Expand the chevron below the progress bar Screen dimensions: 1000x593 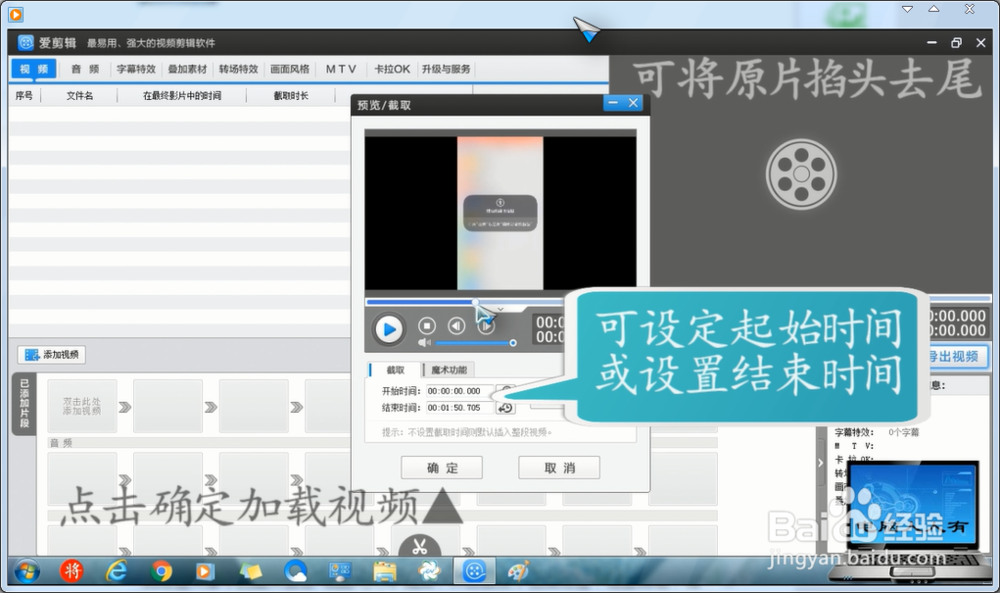pos(501,309)
